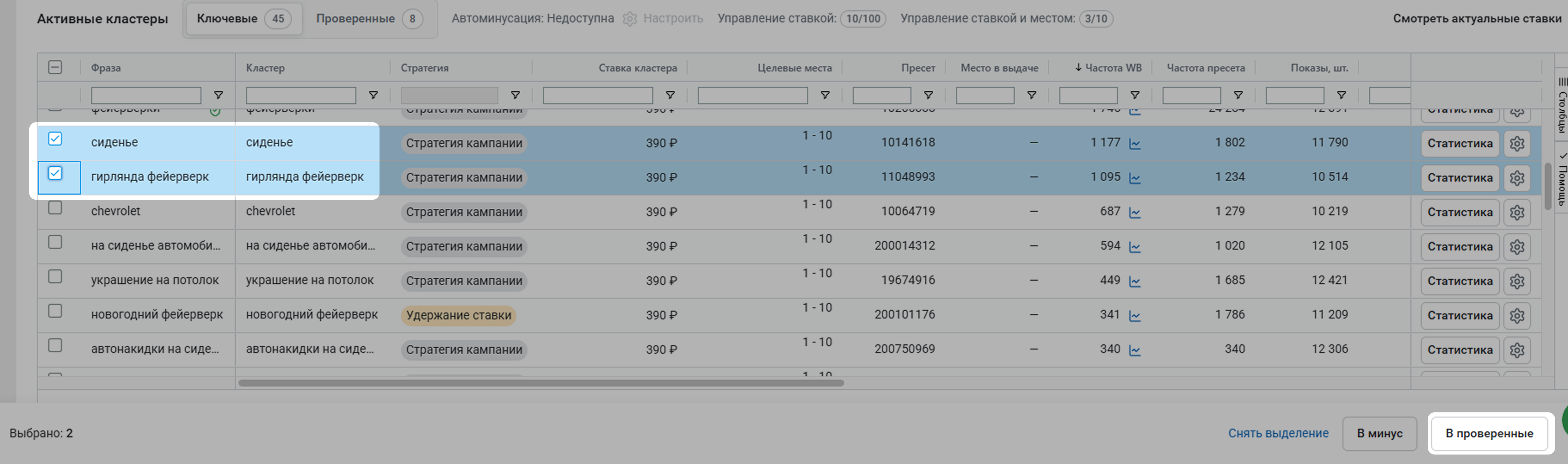Click В проверенные button
The image size is (1568, 464).
tap(1489, 433)
